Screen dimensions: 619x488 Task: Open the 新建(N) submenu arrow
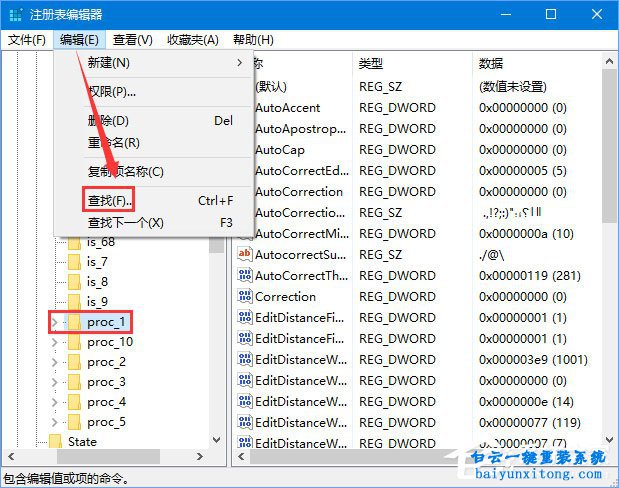240,62
